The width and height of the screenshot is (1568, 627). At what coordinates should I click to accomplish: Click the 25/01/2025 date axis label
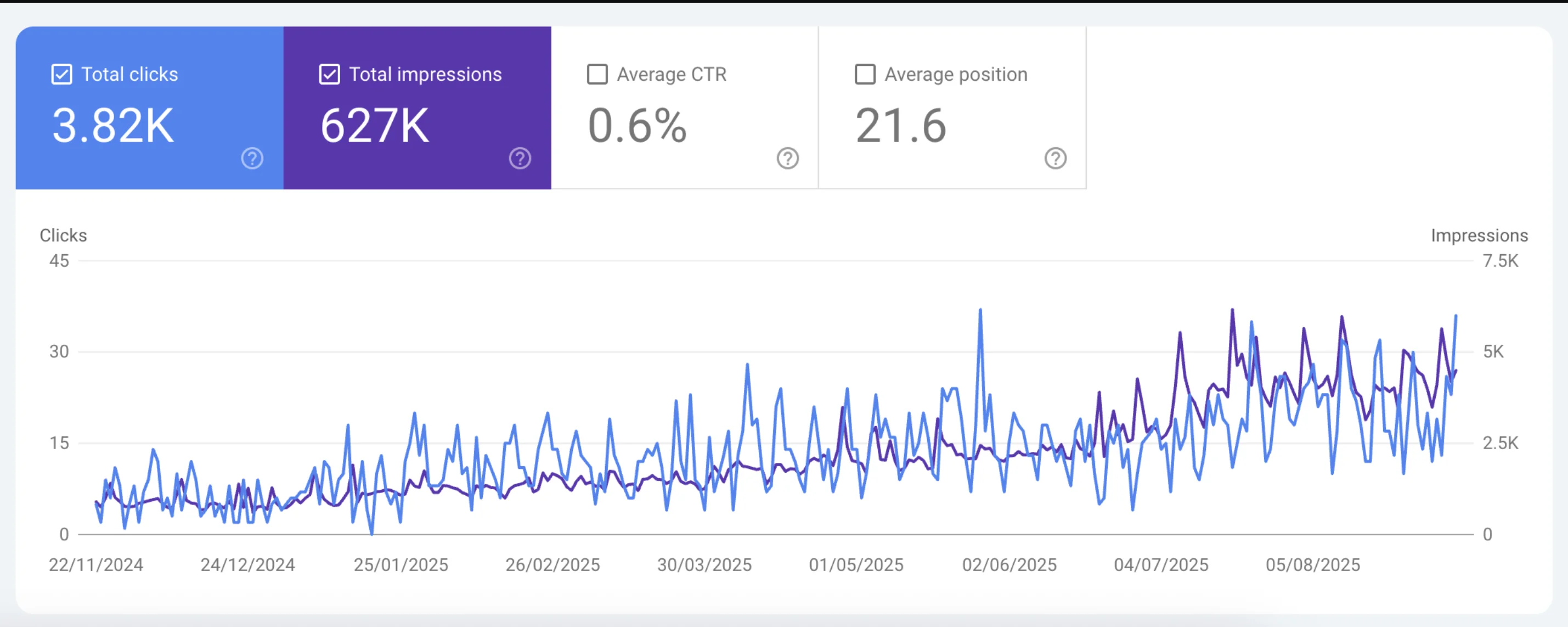(401, 565)
